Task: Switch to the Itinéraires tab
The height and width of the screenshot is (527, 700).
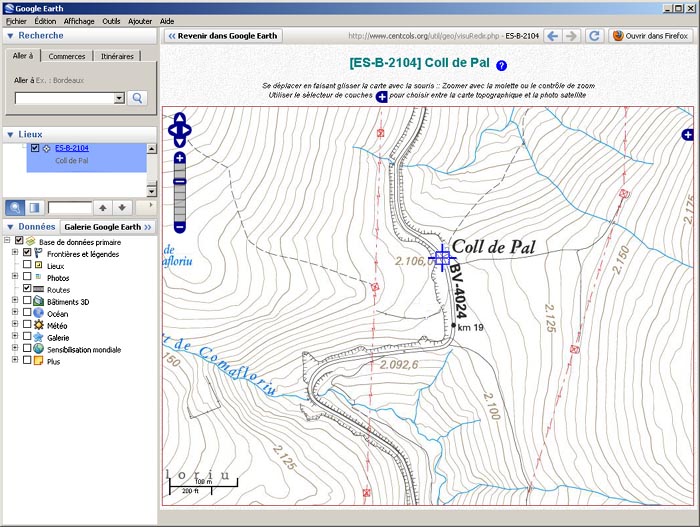Action: (x=117, y=56)
